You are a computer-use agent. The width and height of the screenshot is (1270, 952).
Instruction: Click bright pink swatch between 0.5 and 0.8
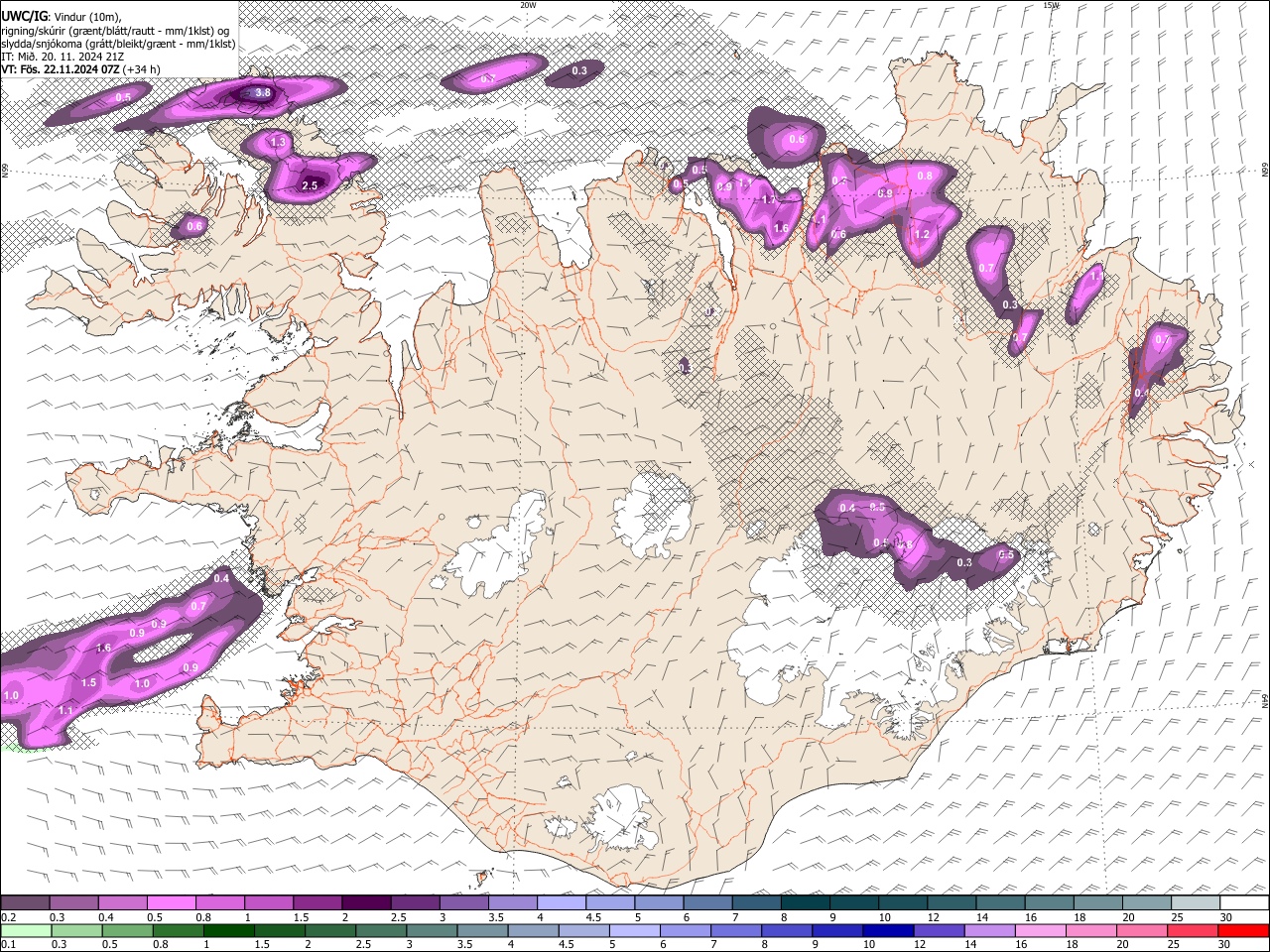coord(171,903)
